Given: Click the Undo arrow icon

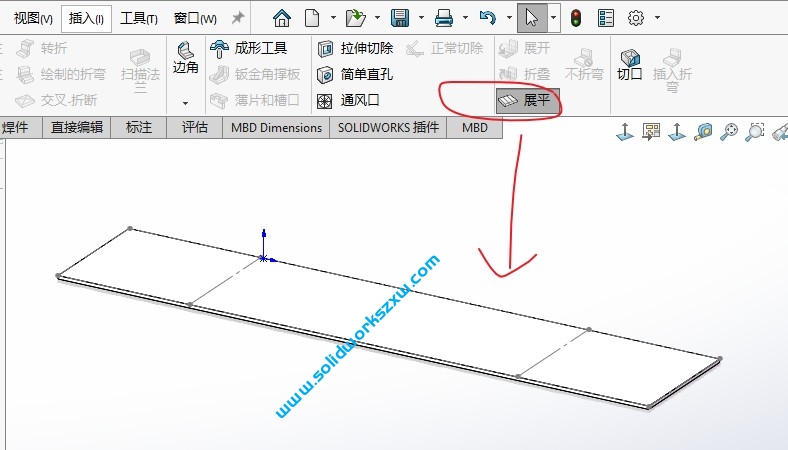Looking at the screenshot, I should point(487,18).
